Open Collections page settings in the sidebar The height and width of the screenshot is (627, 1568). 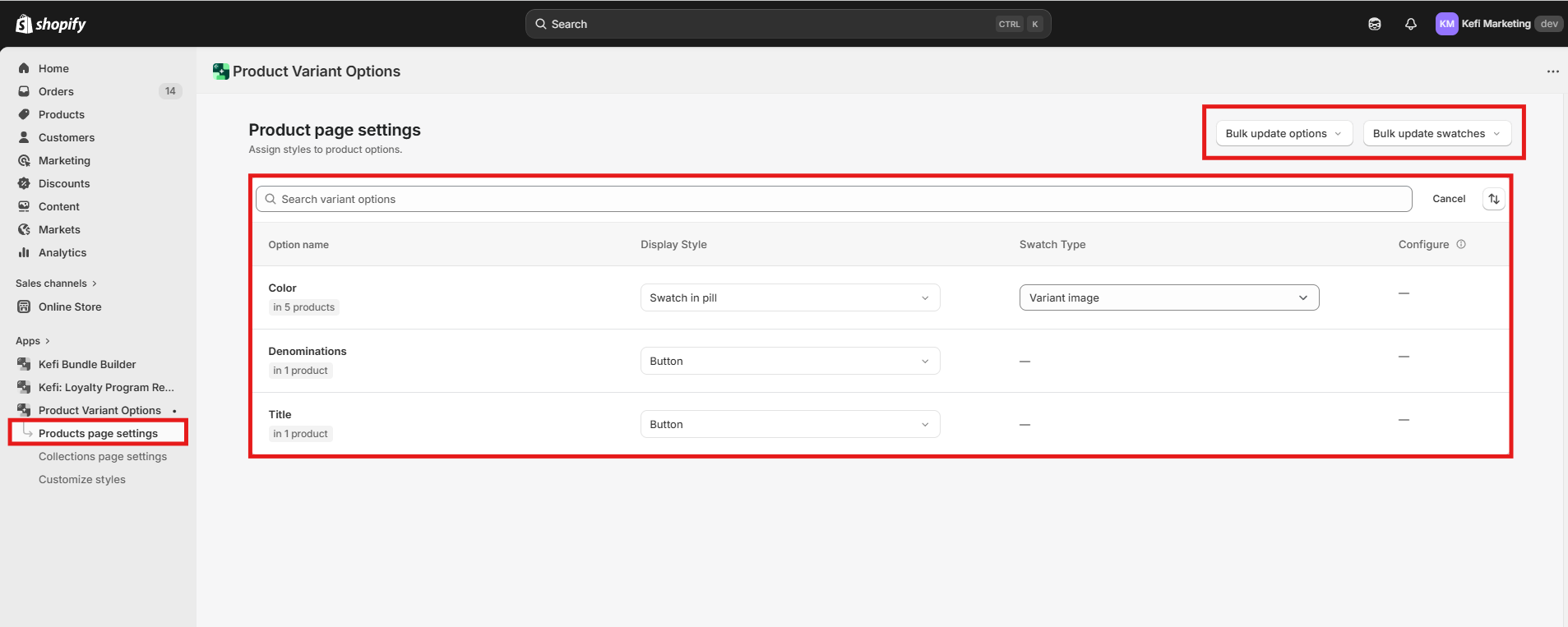103,456
